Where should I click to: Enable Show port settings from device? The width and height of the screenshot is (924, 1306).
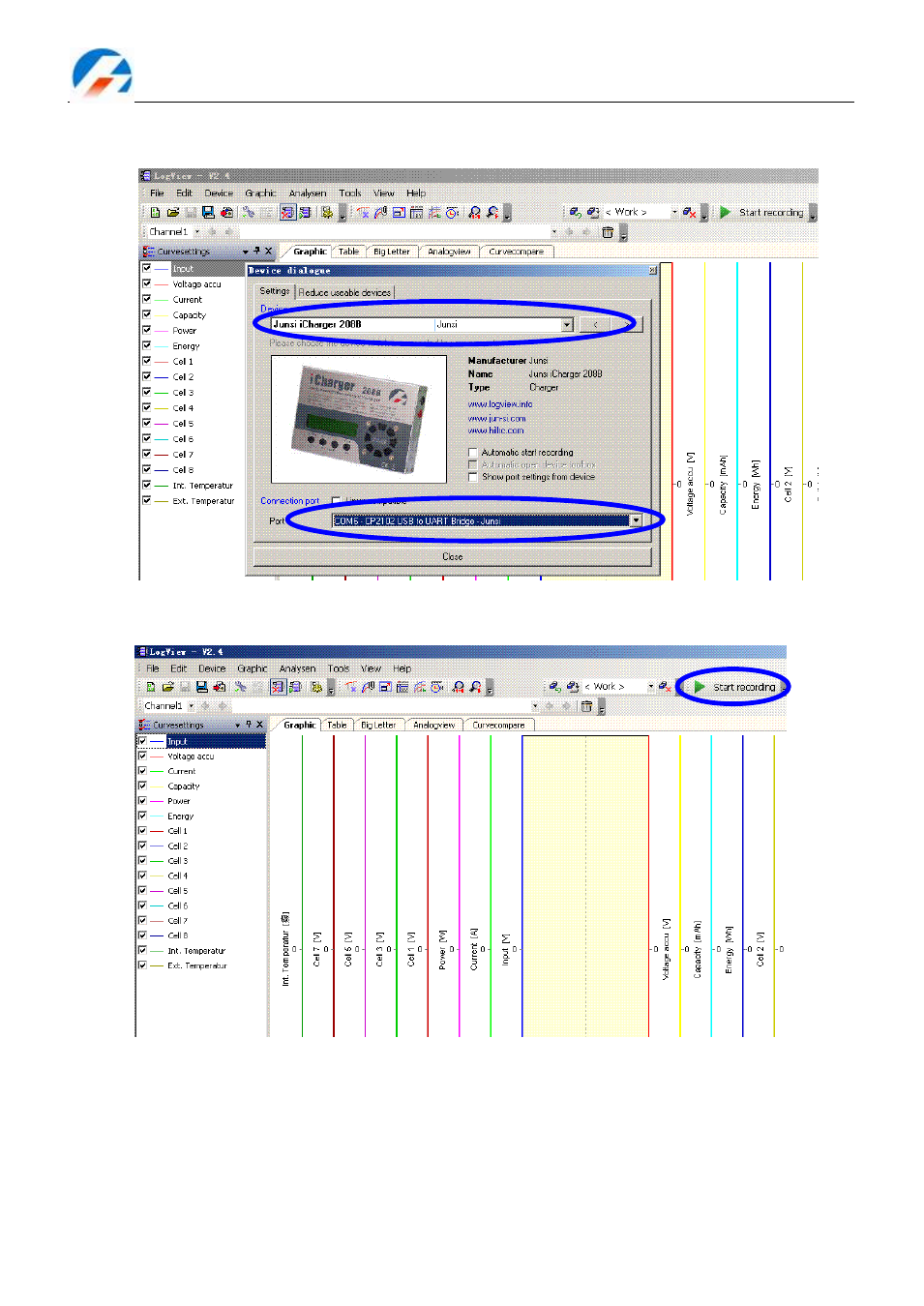[473, 477]
